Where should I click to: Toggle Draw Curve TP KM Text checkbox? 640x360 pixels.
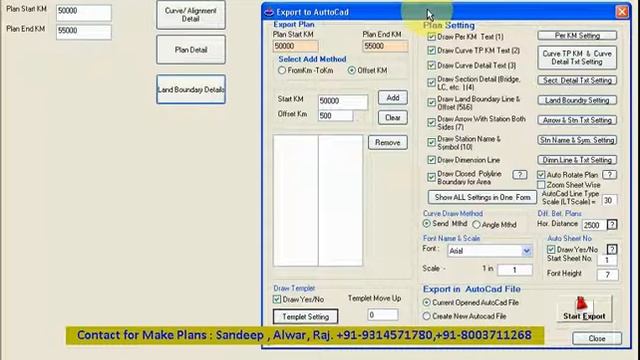point(431,51)
